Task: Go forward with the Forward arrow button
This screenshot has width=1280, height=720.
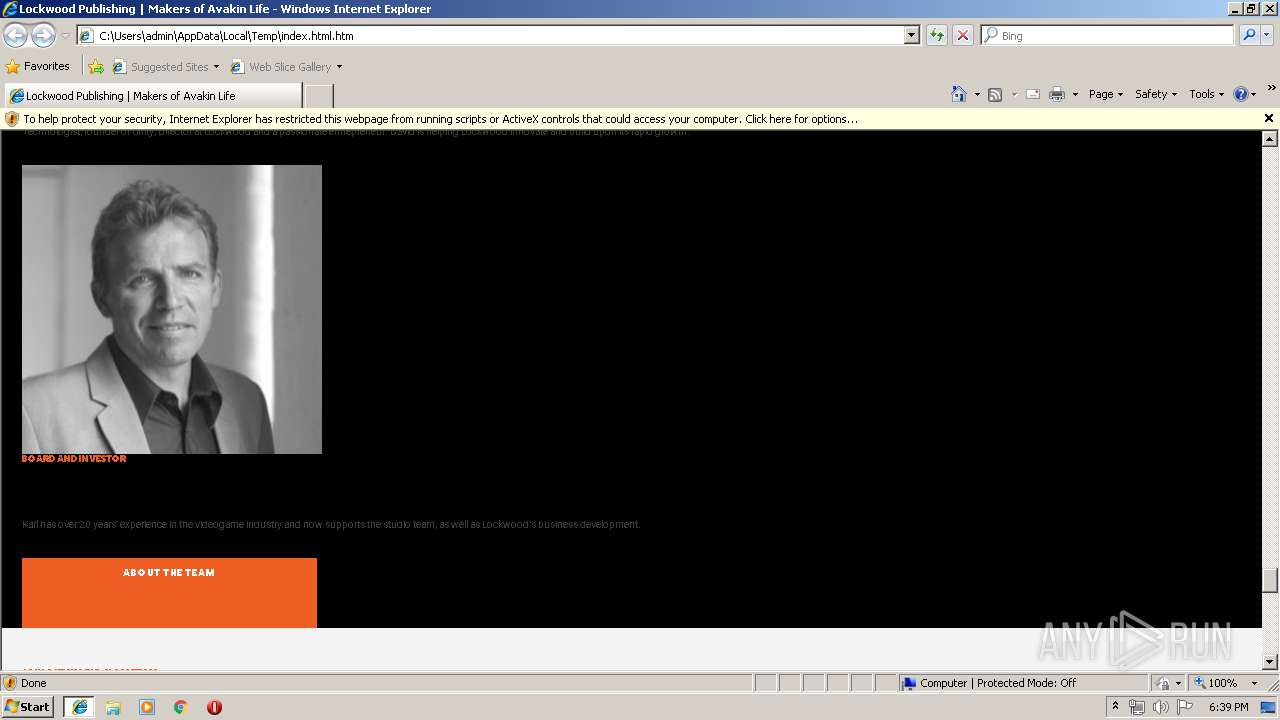Action: 43,35
